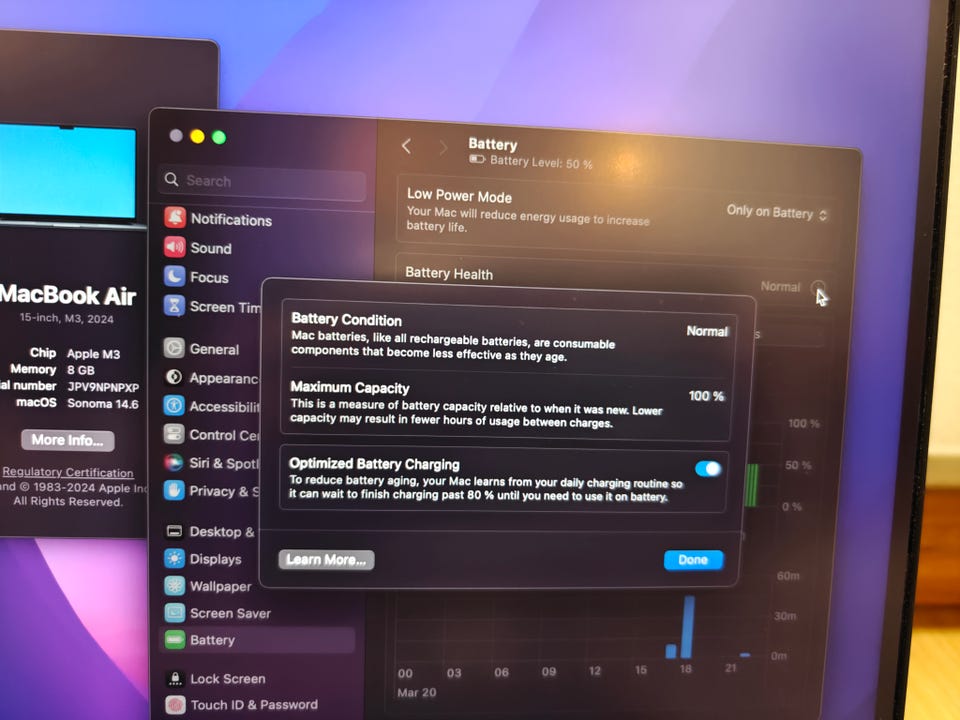Open the Regulatory Certification link
Screen dimensions: 960x720
[x=68, y=472]
